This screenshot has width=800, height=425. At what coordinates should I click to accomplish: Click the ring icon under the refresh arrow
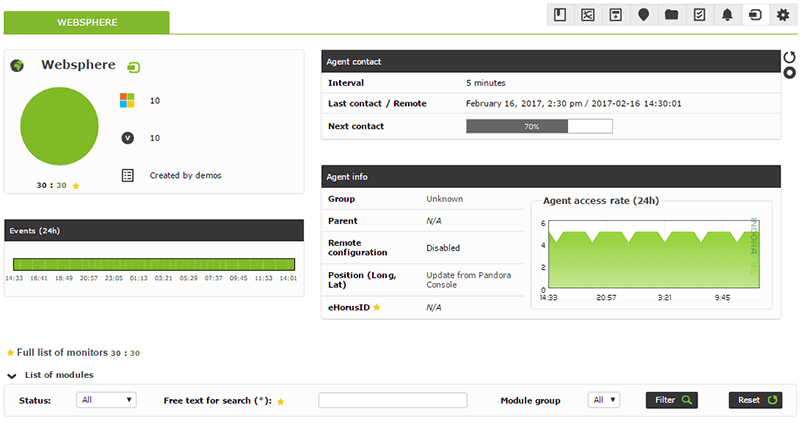pos(789,73)
